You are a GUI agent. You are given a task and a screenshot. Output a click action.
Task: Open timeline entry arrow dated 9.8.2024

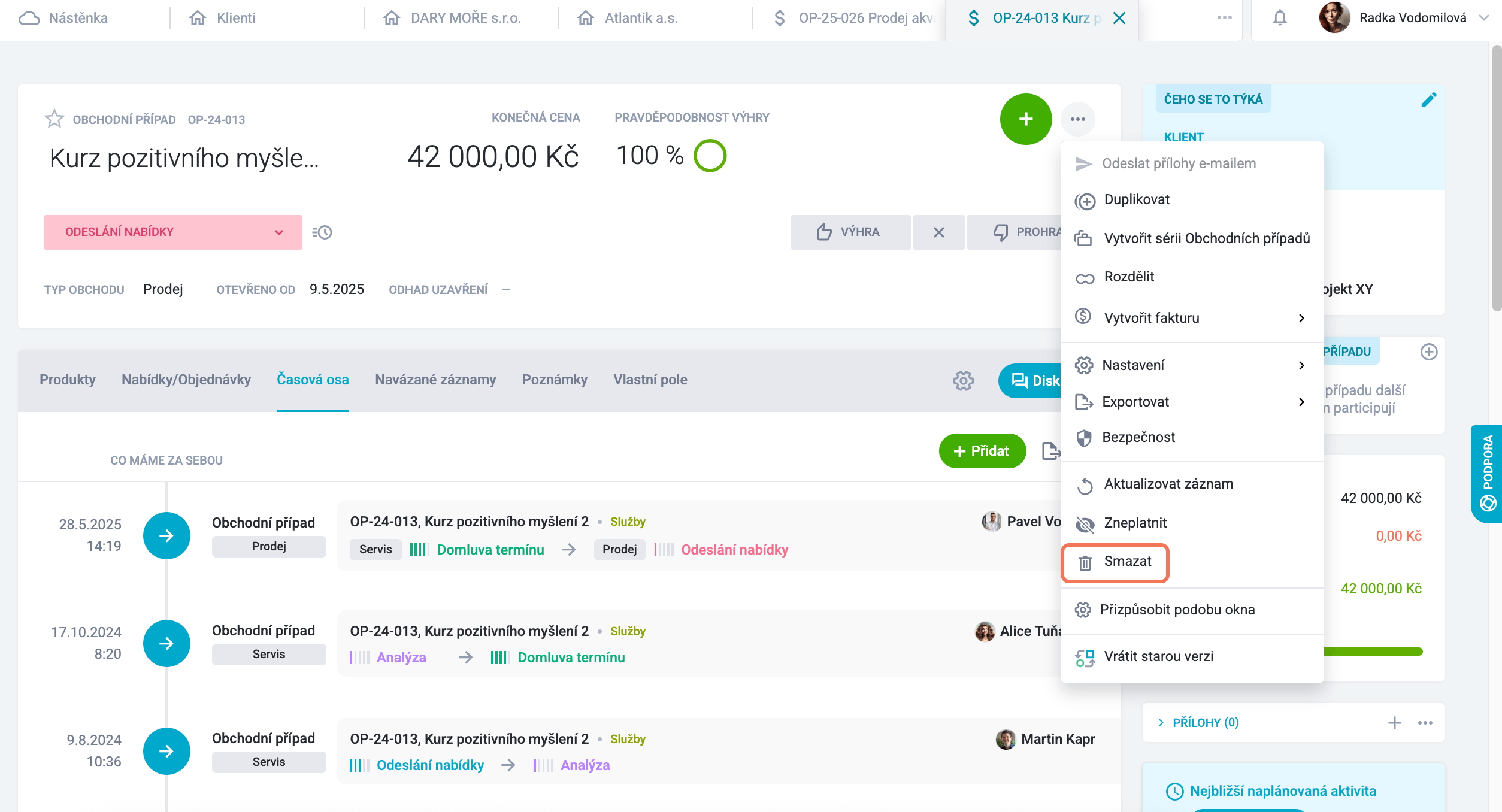(x=166, y=751)
